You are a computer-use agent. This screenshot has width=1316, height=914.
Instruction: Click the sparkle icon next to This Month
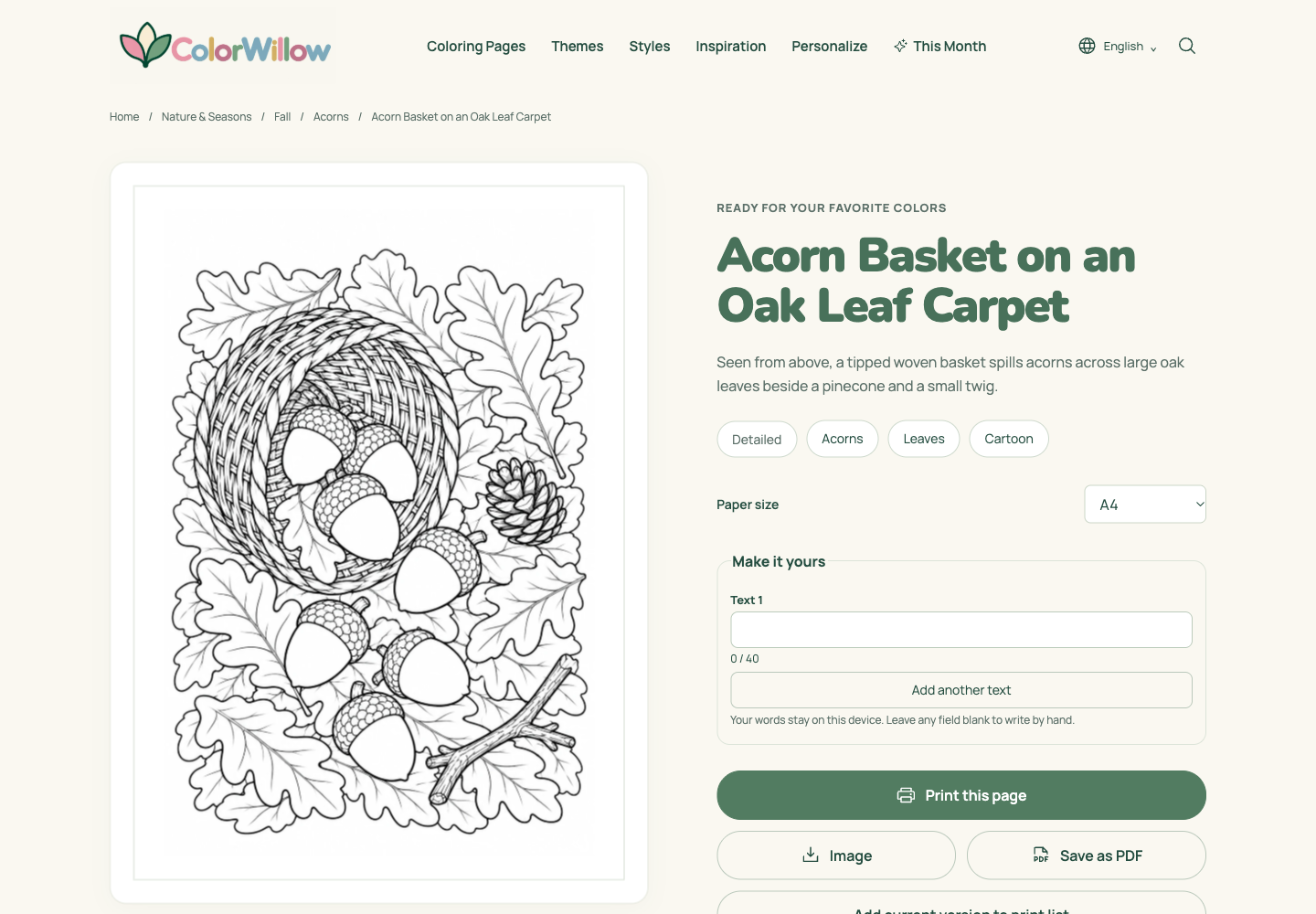(x=900, y=46)
